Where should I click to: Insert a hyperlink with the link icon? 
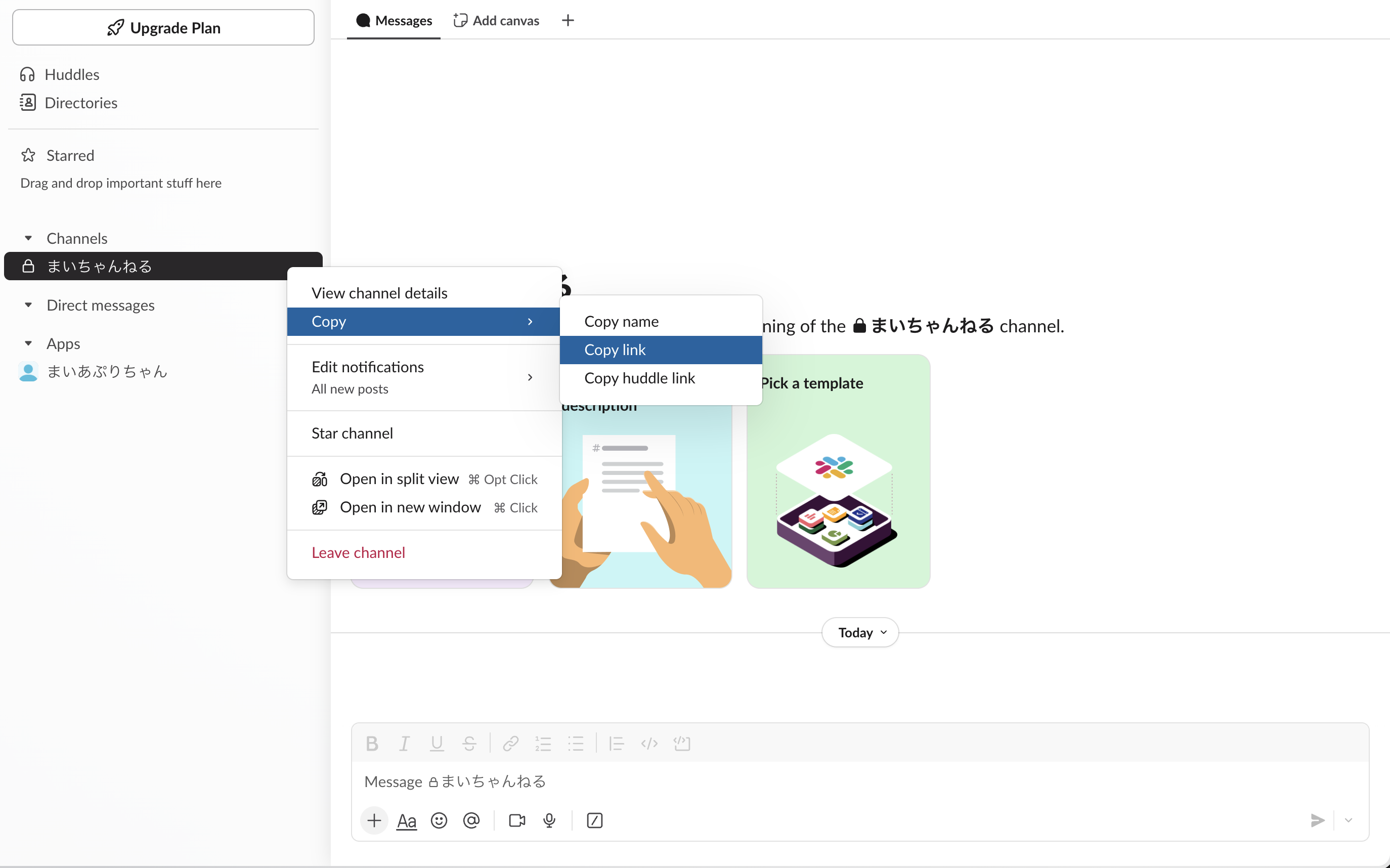click(510, 743)
